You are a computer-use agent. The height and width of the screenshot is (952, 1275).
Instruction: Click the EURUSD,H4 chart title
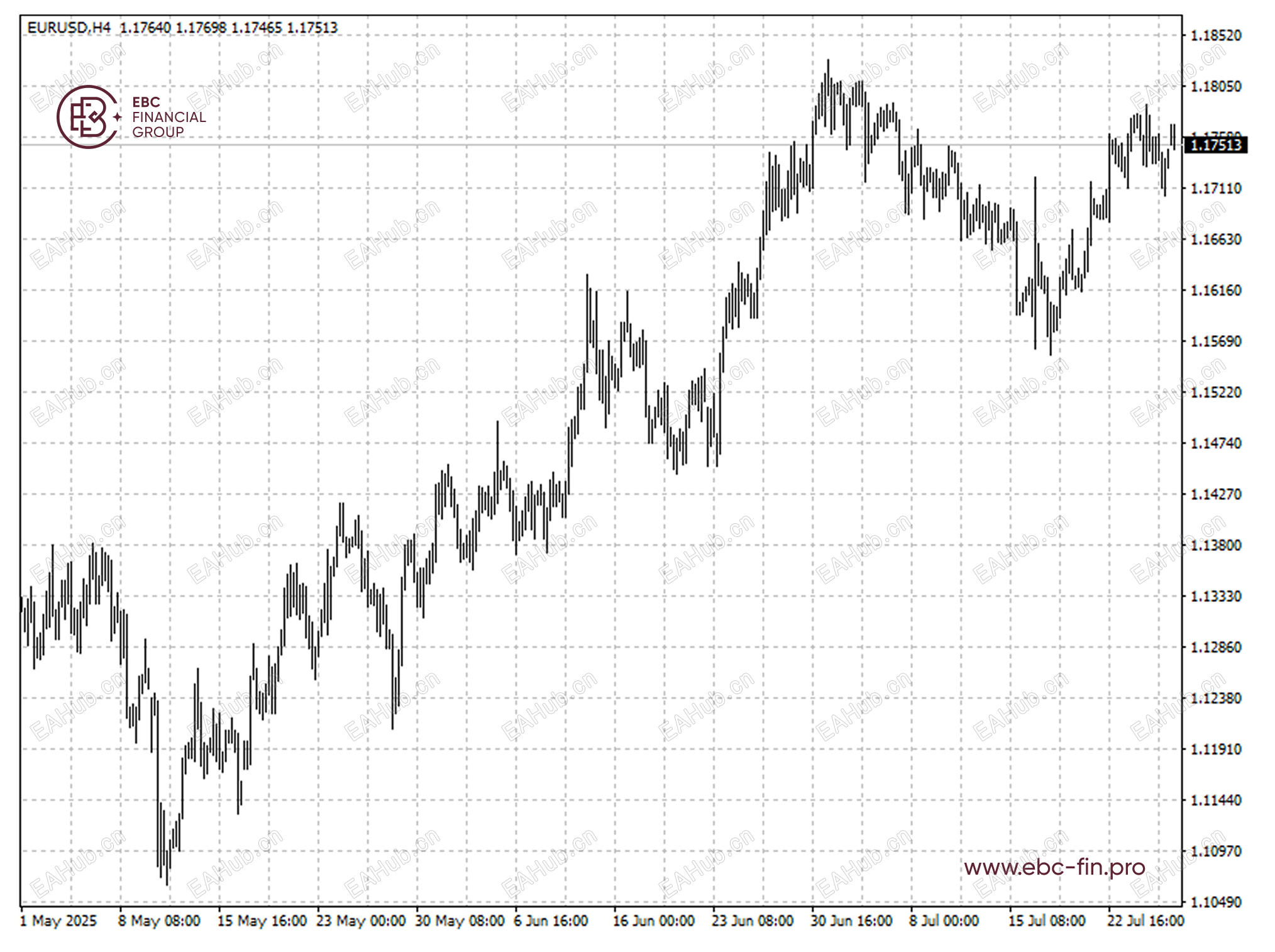click(x=69, y=28)
